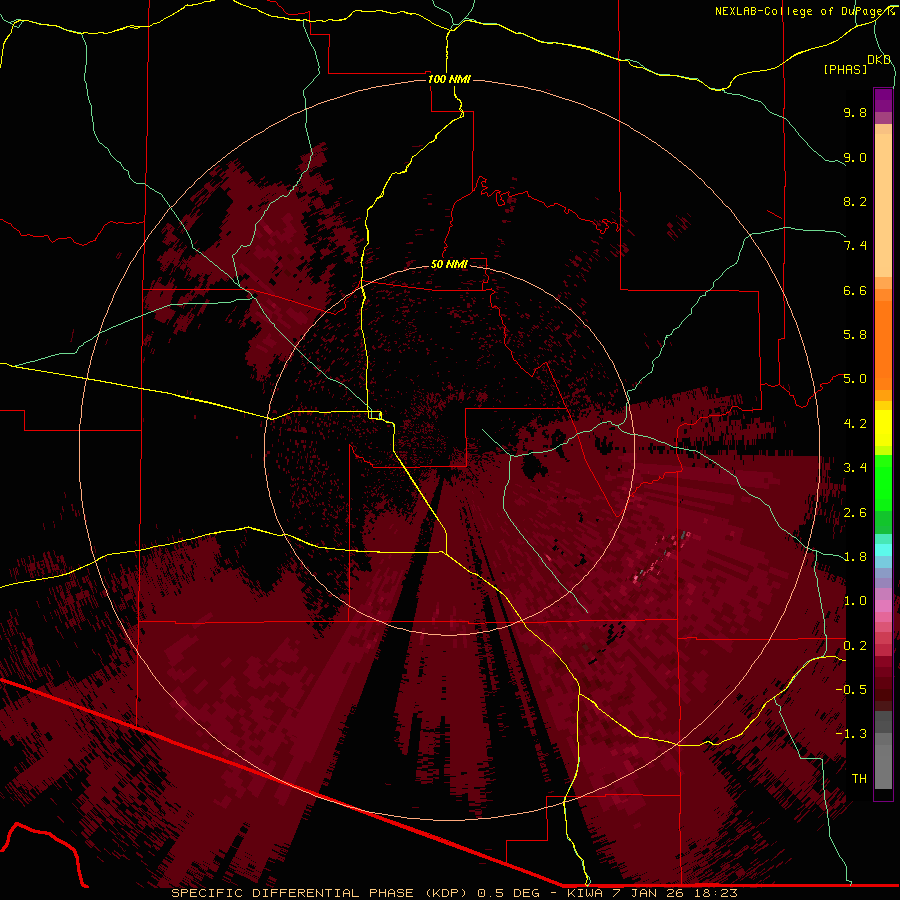Click the product title caption at bottom
Image resolution: width=900 pixels, height=900 pixels.
(454, 893)
